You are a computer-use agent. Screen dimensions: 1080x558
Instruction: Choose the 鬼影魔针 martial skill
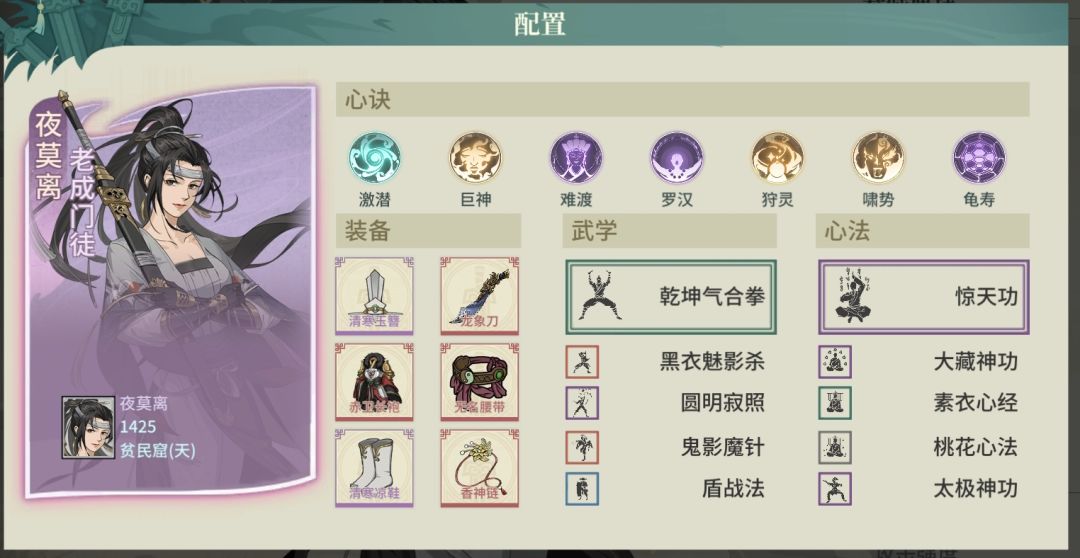[x=665, y=447]
